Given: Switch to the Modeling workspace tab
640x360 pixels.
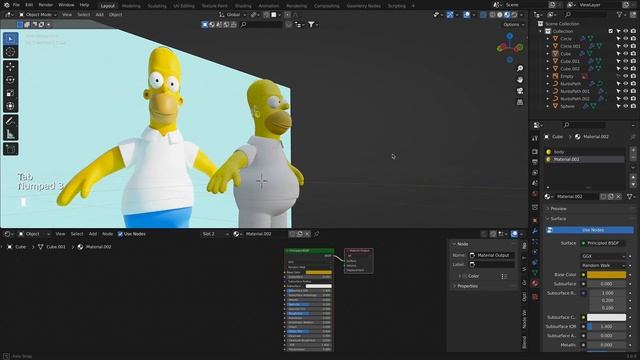Looking at the screenshot, I should [131, 6].
